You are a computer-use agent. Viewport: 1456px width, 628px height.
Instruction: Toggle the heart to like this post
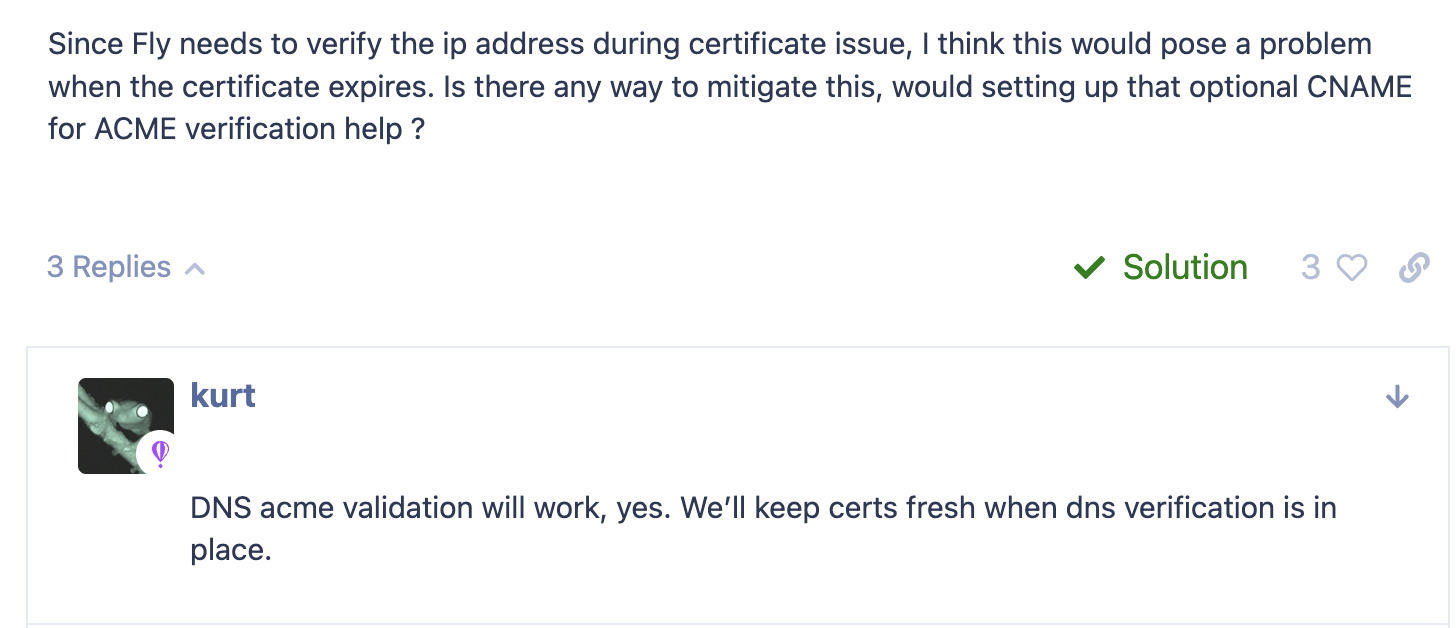coord(1351,268)
